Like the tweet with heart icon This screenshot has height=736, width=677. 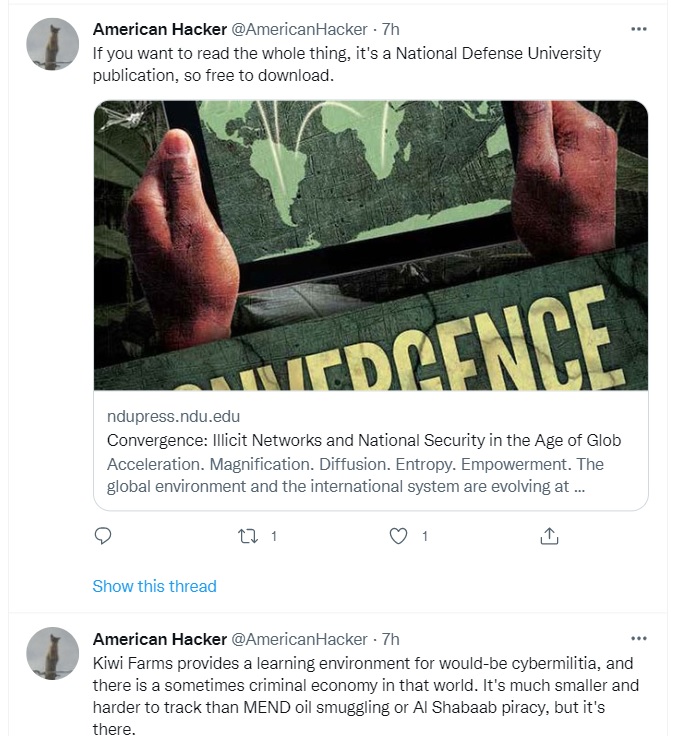click(x=399, y=536)
